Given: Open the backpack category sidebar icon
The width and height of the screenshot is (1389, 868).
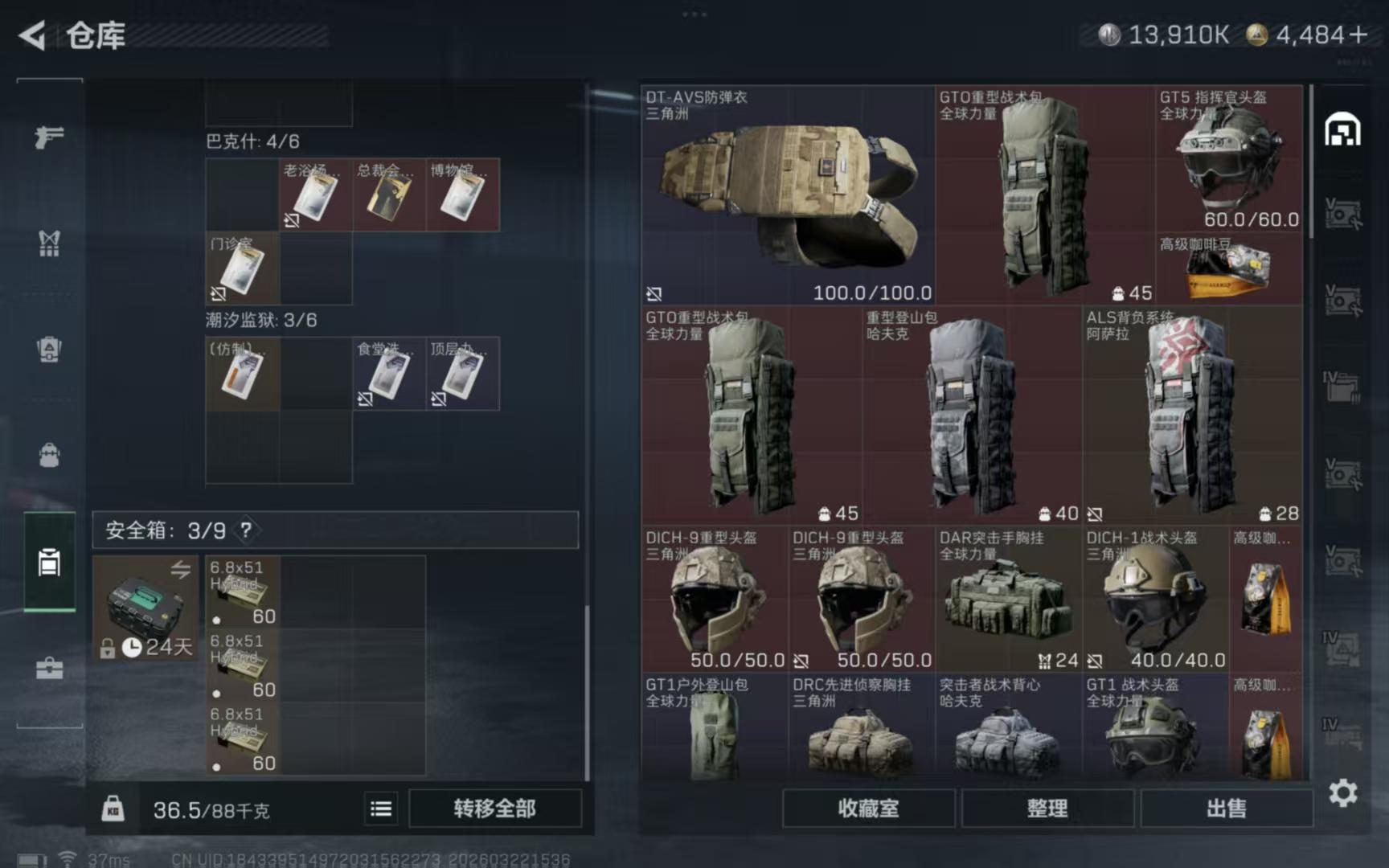Looking at the screenshot, I should pos(49,455).
